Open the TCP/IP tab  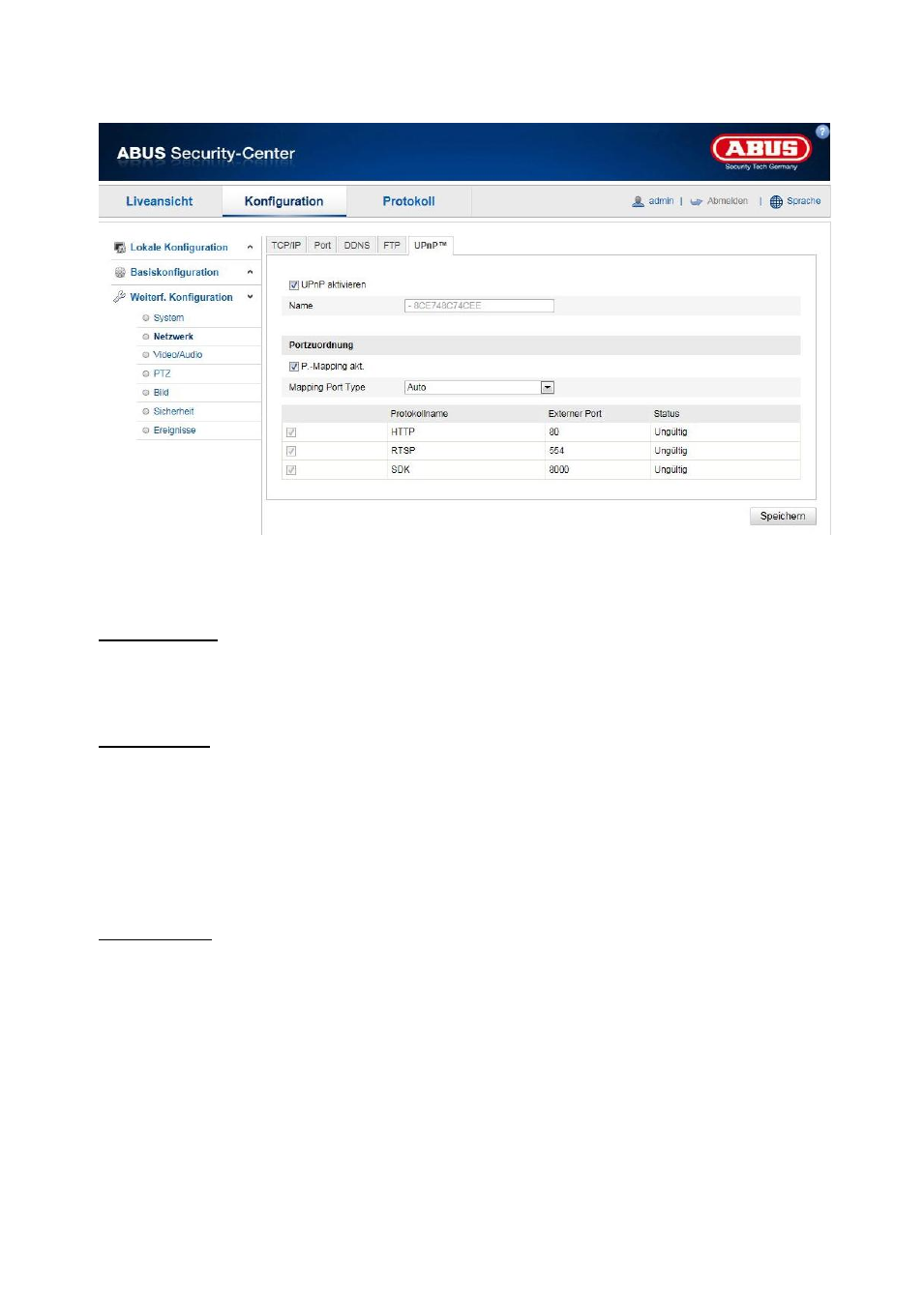[x=286, y=246]
